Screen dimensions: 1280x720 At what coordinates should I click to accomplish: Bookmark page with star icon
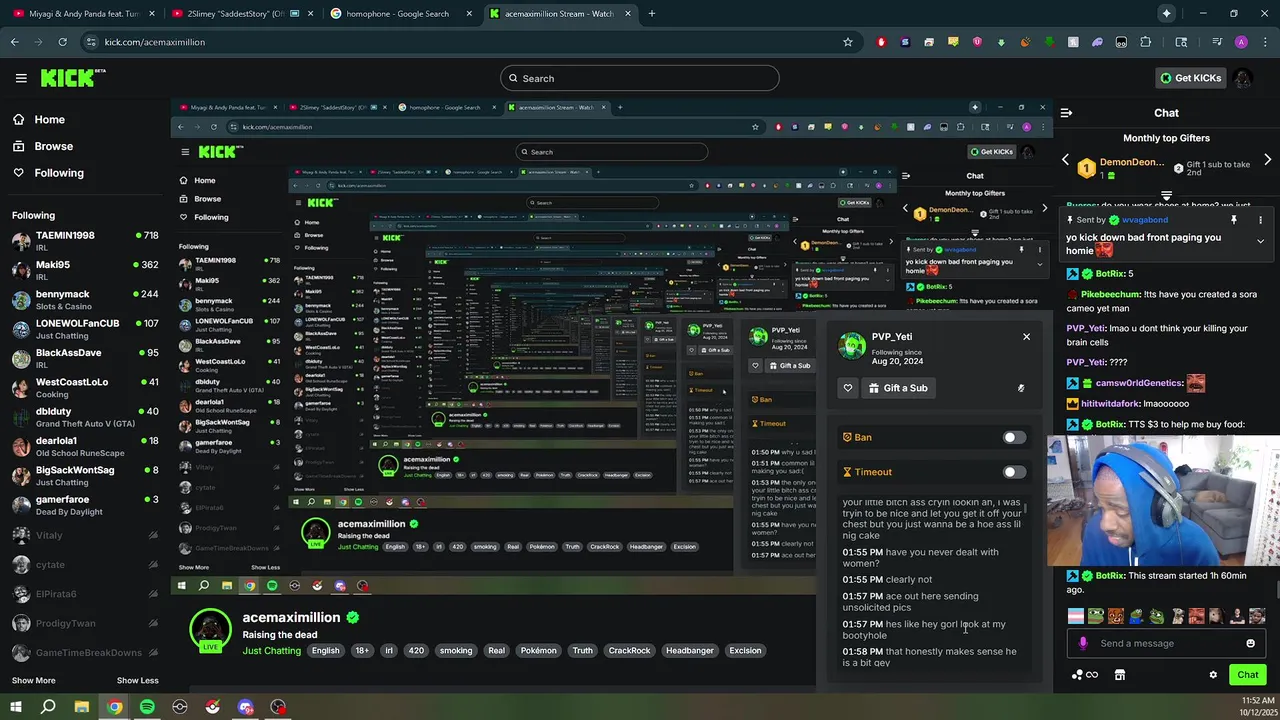pos(848,42)
